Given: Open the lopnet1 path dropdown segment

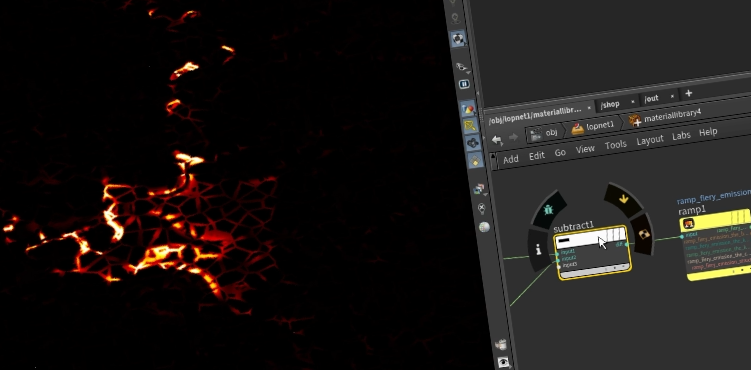Looking at the screenshot, I should point(593,126).
